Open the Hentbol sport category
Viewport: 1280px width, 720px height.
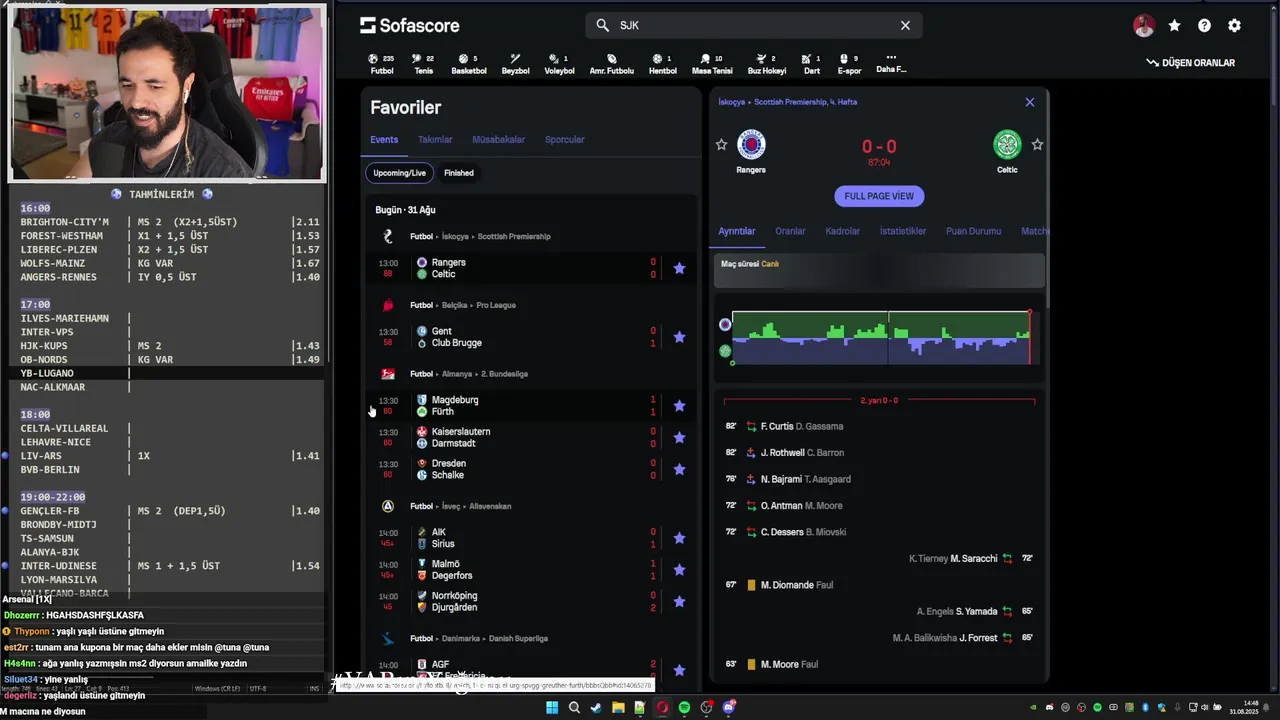tap(662, 64)
